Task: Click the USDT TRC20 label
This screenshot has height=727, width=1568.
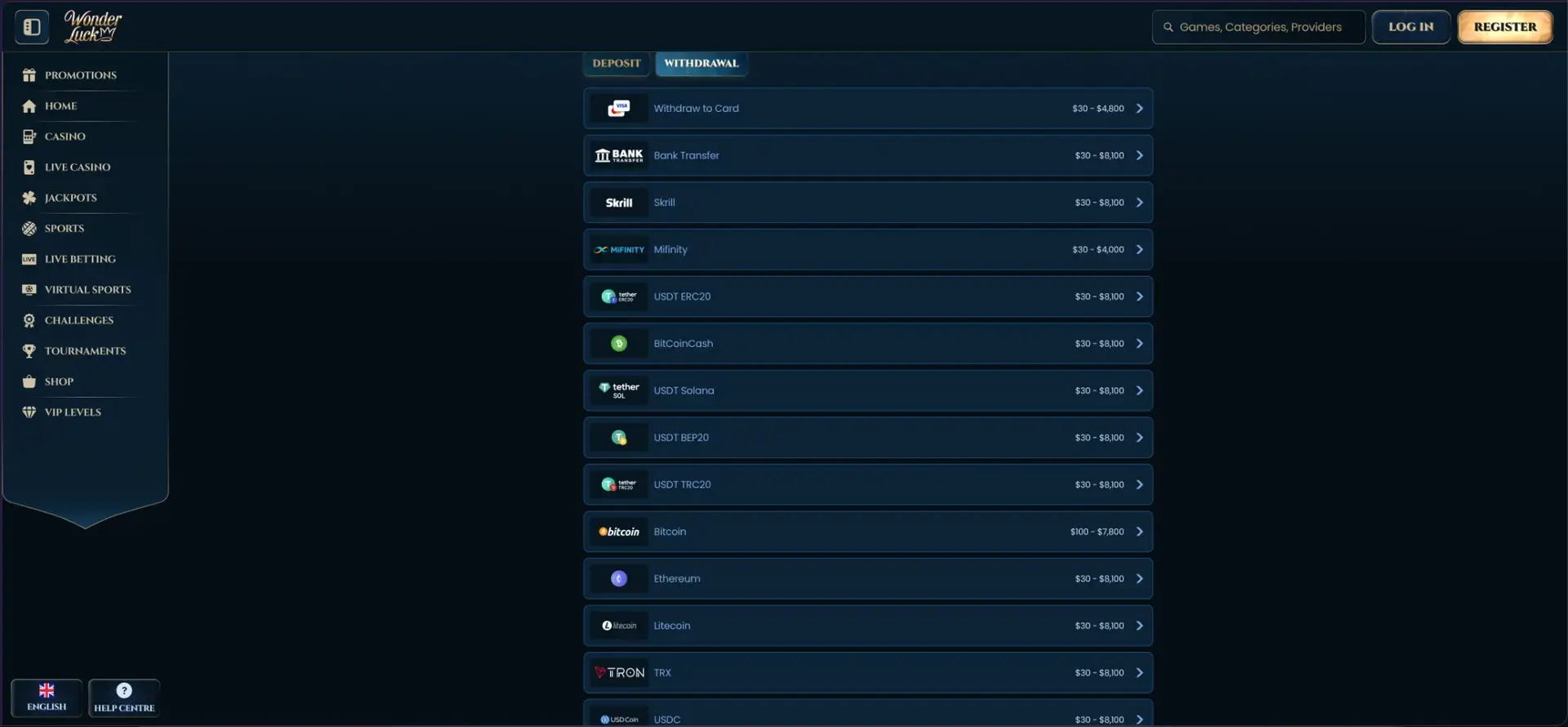Action: click(682, 484)
